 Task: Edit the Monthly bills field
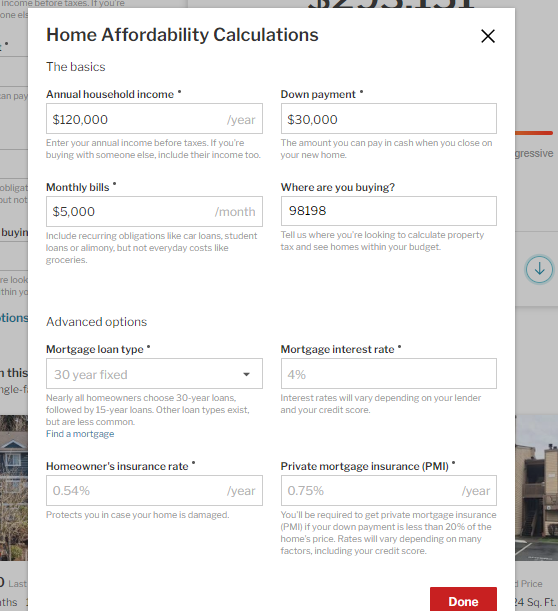click(x=154, y=212)
